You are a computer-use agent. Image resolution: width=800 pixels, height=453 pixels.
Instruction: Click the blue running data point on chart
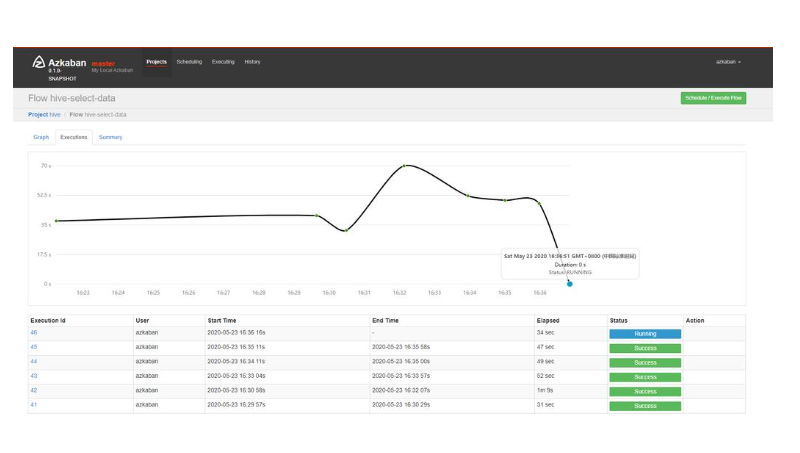point(569,284)
